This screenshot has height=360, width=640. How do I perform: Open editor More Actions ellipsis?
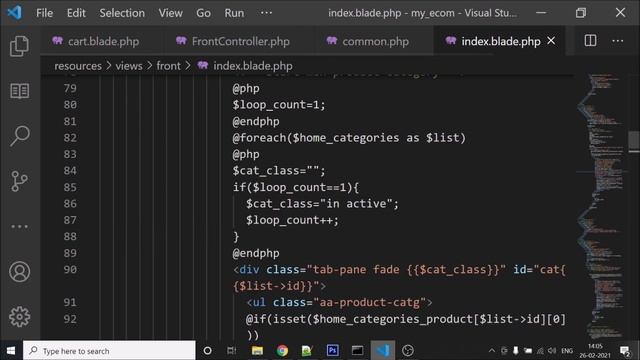[x=618, y=41]
